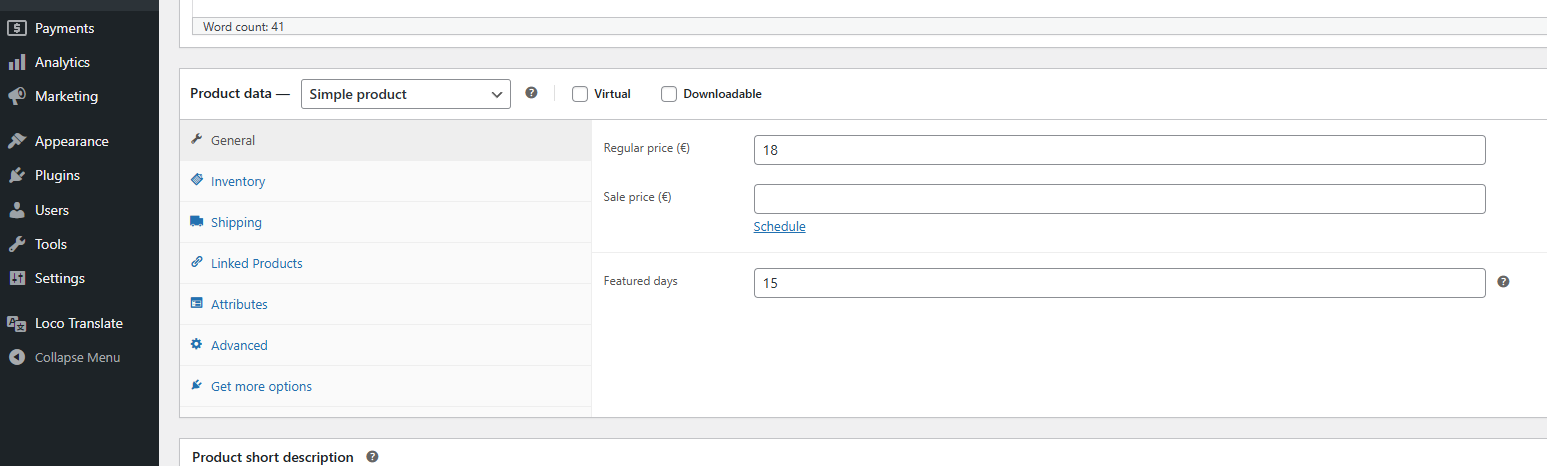
Task: Open the Loco Translate menu label
Action: 79,323
